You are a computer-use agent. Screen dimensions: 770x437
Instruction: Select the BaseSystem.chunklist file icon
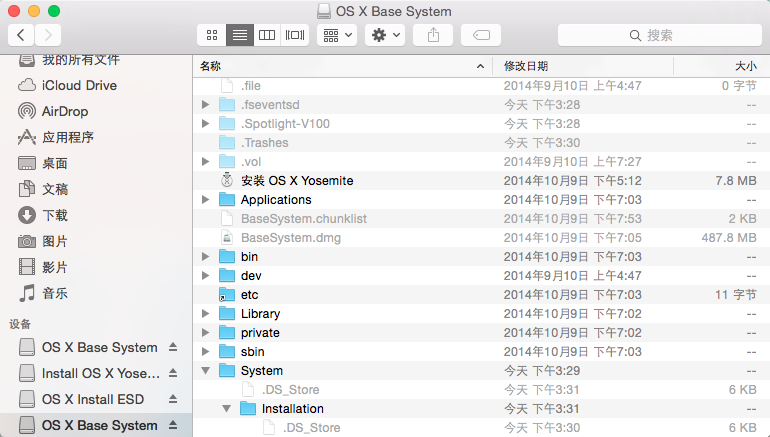coord(227,218)
